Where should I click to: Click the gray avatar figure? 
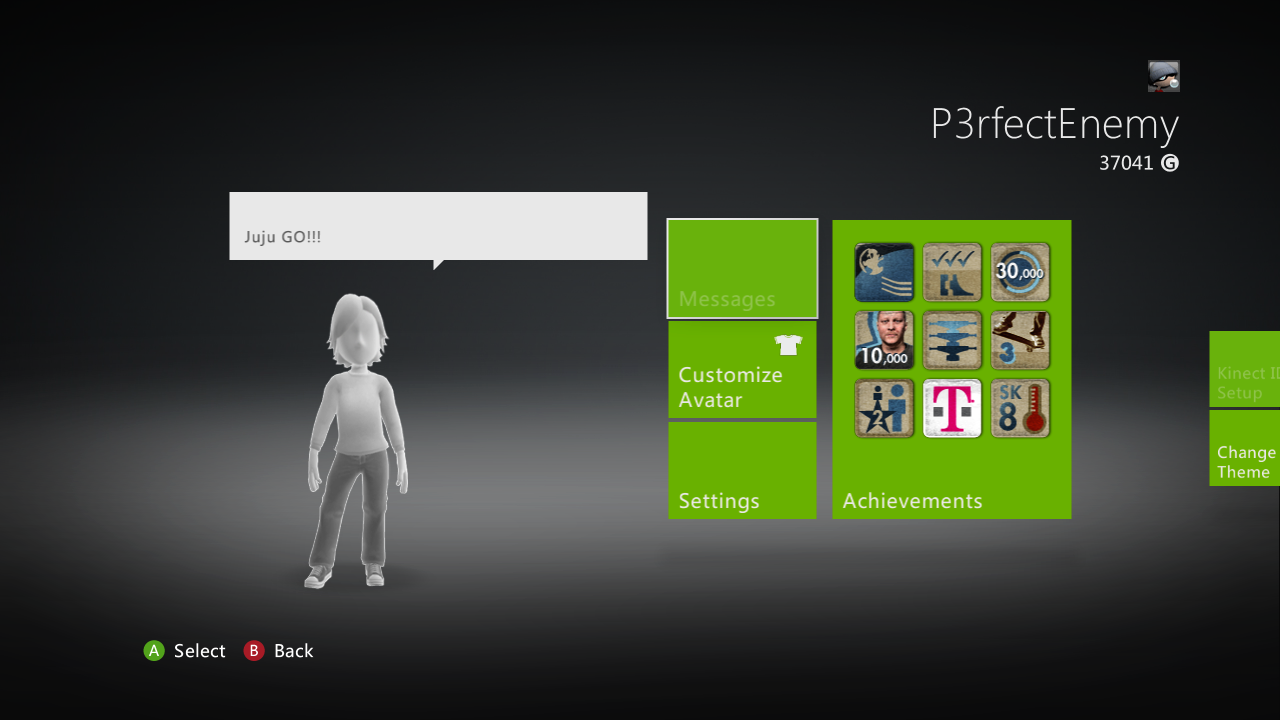(356, 440)
